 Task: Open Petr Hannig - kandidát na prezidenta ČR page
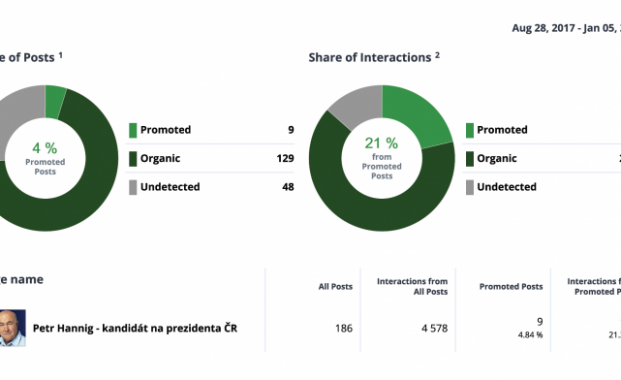(x=135, y=328)
